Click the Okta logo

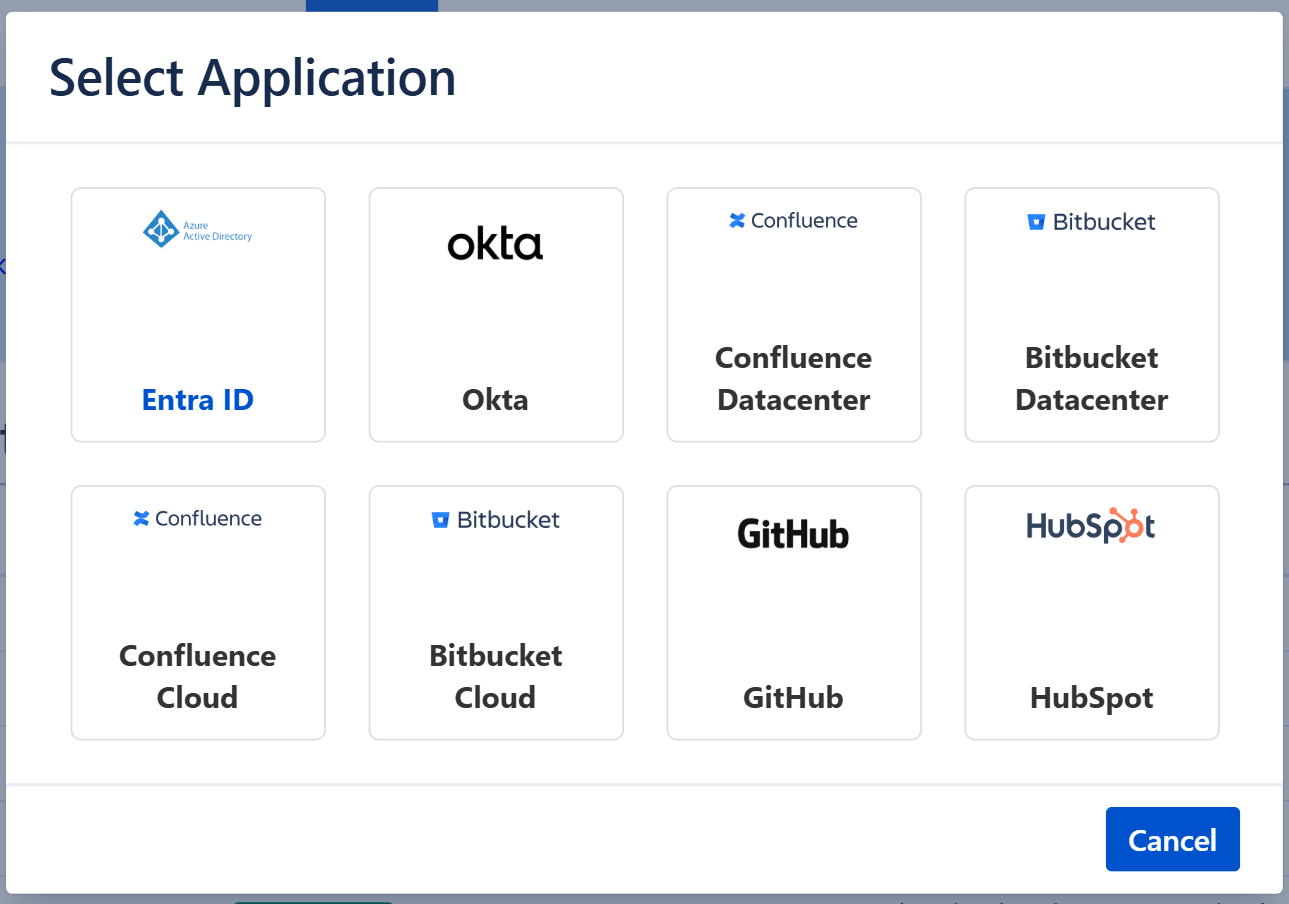click(495, 244)
